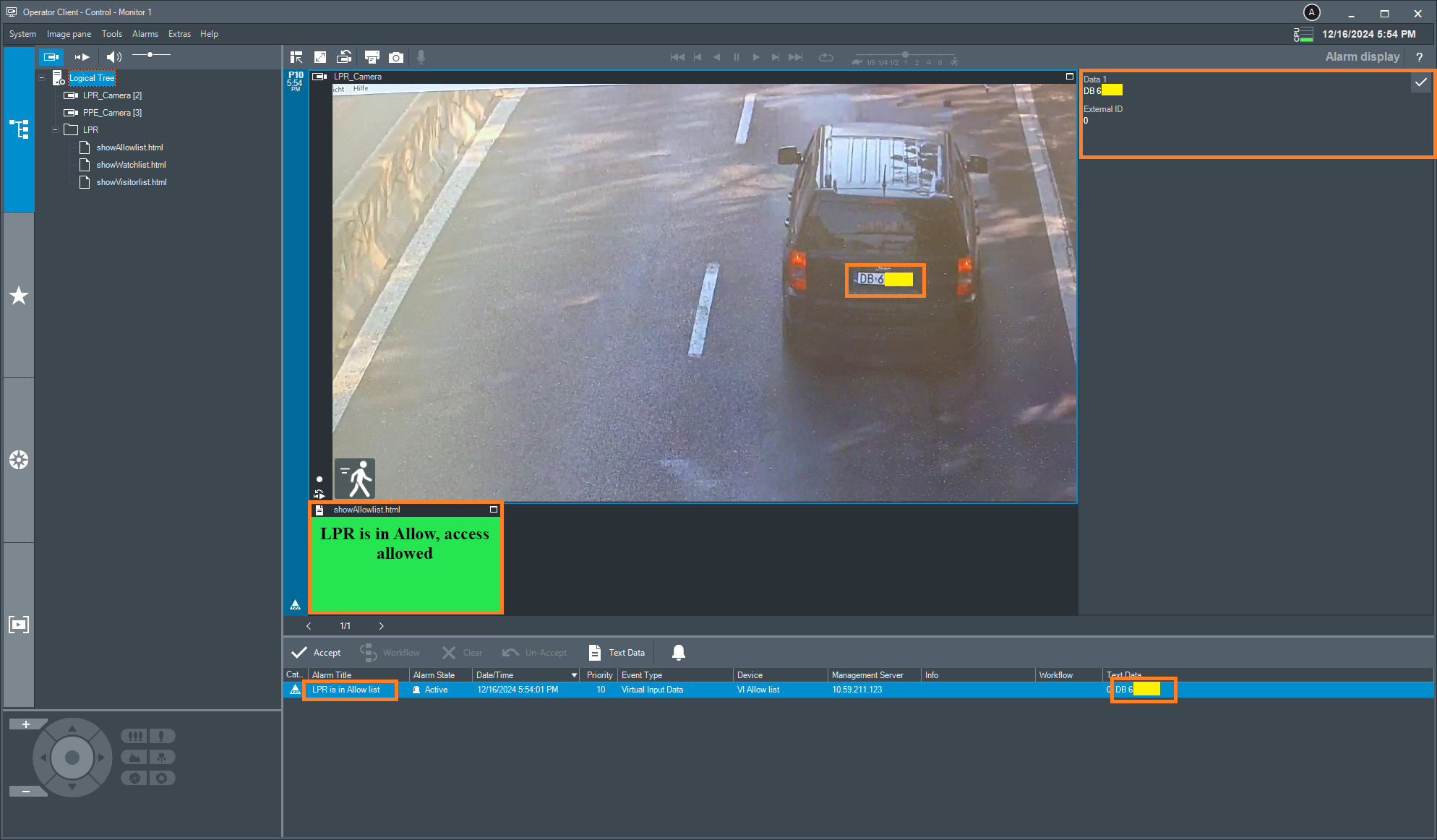
Task: Click the walking person motion icon
Action: click(354, 479)
